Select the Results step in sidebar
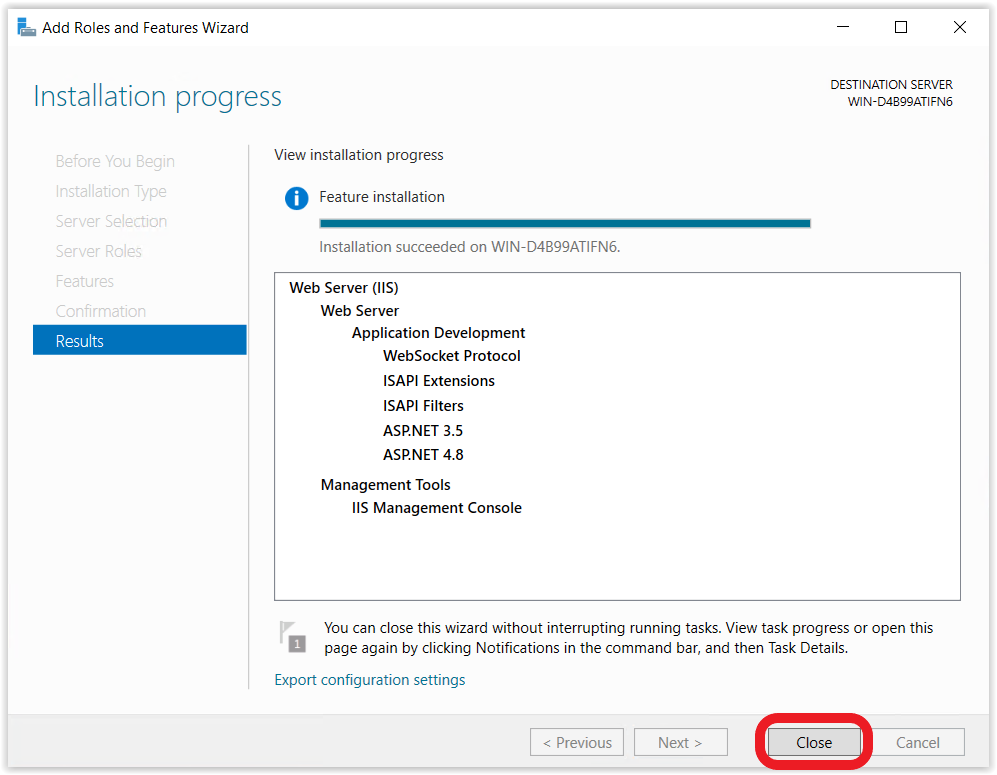The width and height of the screenshot is (997, 775). 139,340
